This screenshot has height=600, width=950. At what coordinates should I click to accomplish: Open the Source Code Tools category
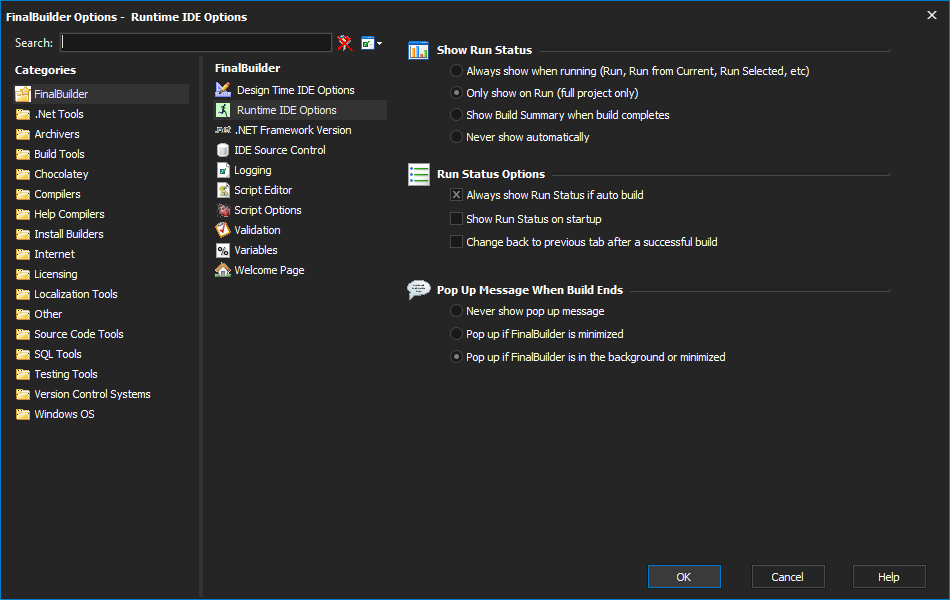[79, 334]
